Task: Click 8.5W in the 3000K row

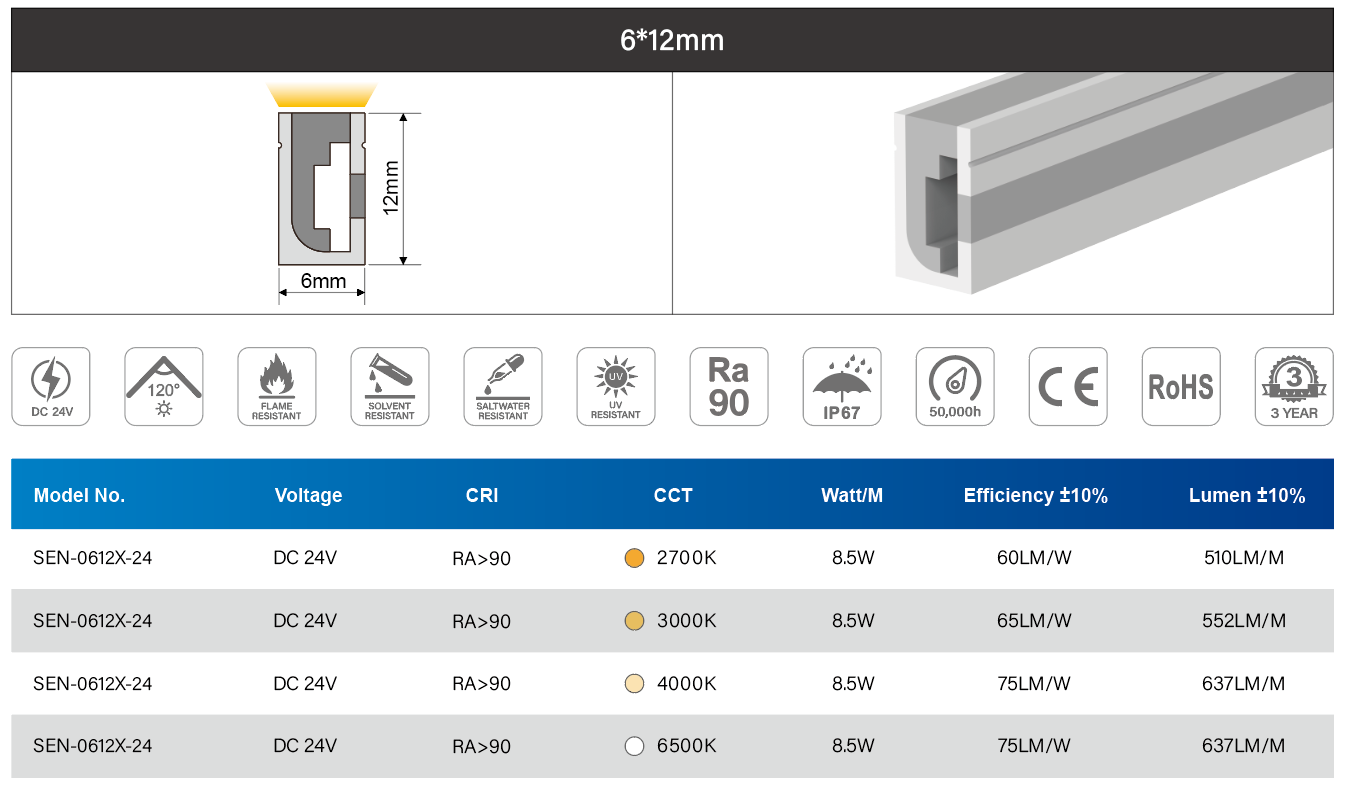Action: point(853,621)
